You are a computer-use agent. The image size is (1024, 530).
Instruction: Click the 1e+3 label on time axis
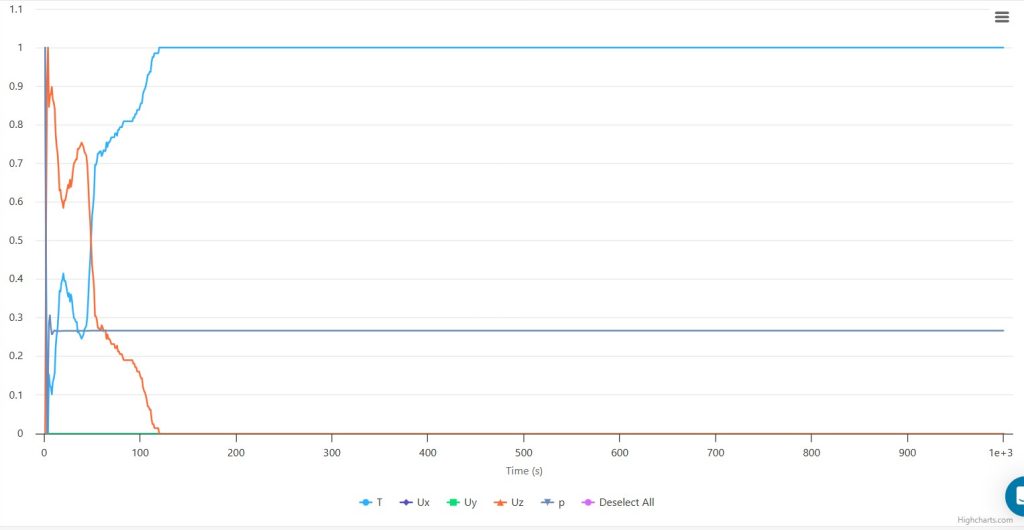(1001, 453)
